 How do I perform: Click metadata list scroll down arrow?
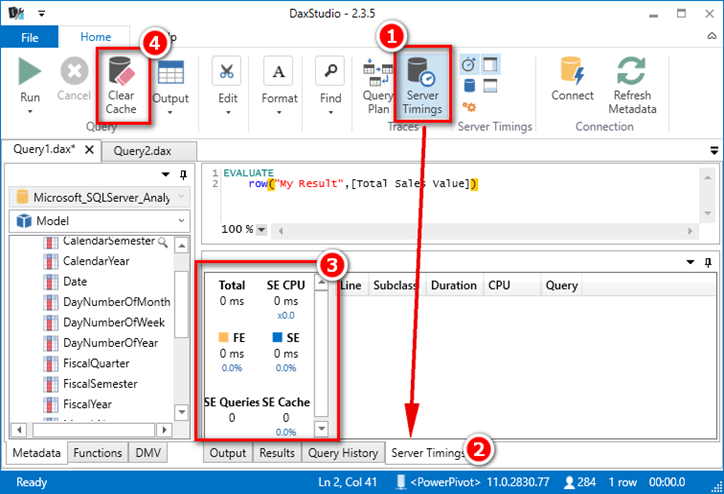pyautogui.click(x=181, y=411)
